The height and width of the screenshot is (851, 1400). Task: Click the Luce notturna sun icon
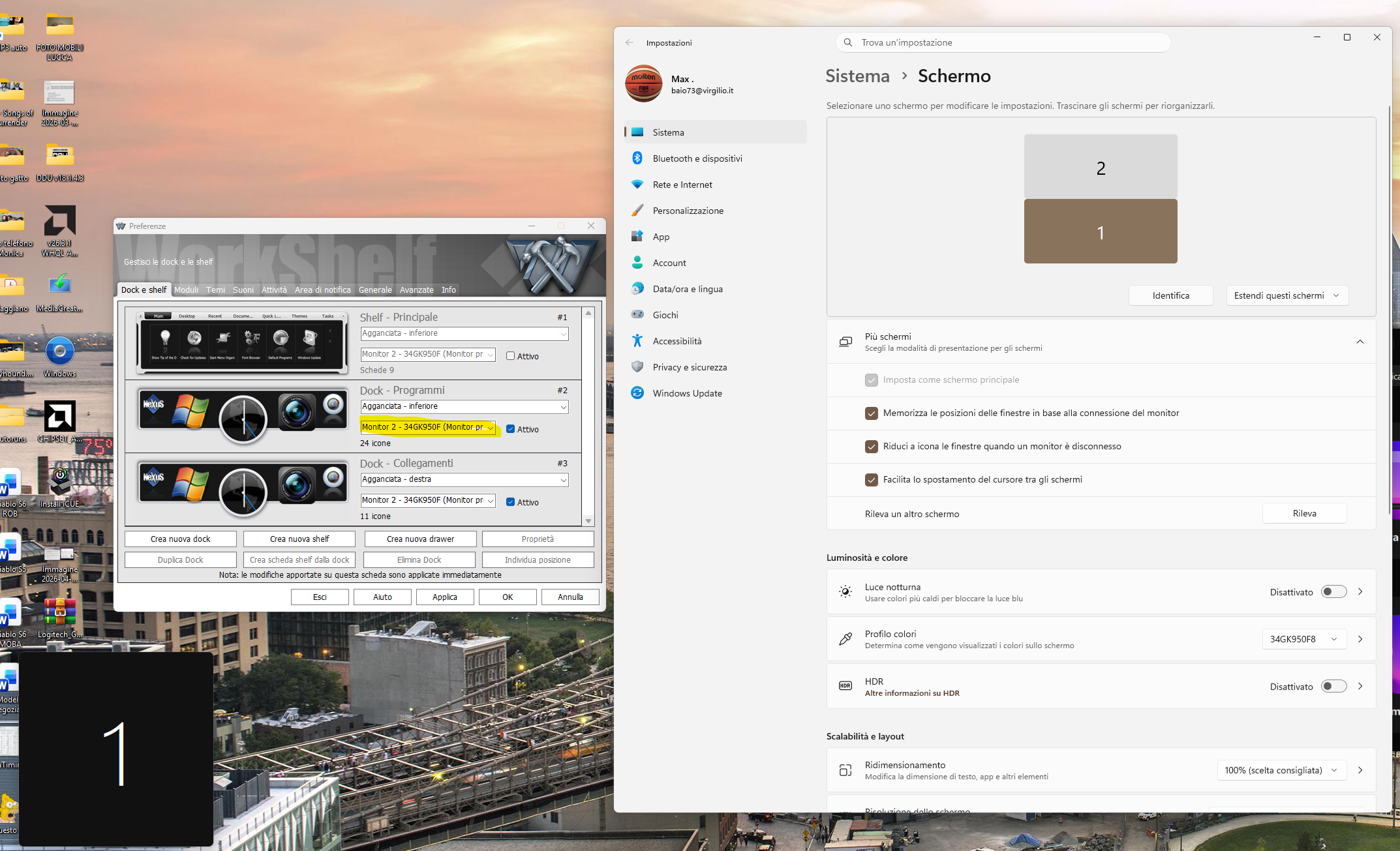tap(845, 591)
